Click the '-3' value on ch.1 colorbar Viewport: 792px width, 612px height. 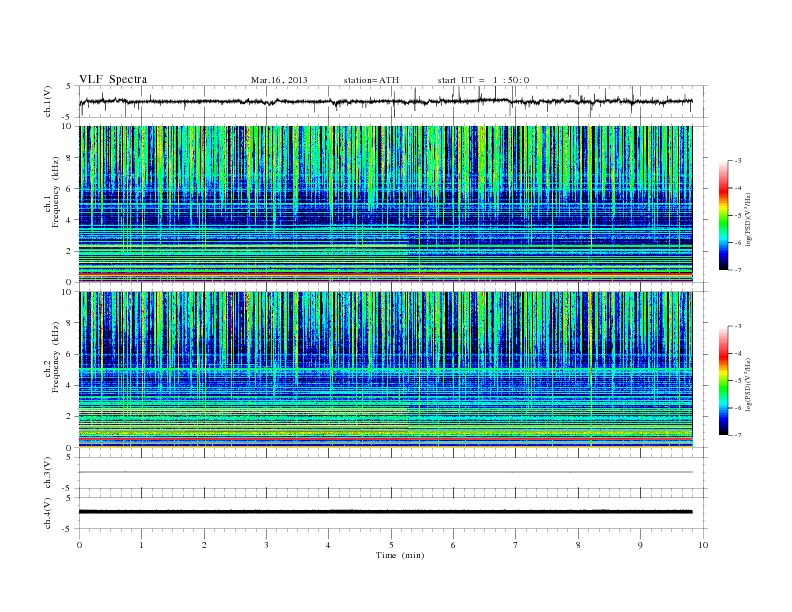pos(737,161)
